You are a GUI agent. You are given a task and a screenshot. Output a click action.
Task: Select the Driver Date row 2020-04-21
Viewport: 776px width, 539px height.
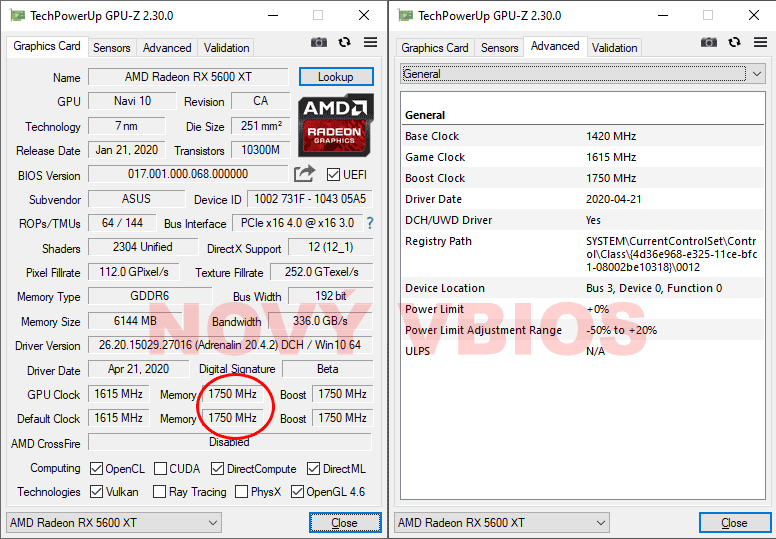(x=584, y=199)
